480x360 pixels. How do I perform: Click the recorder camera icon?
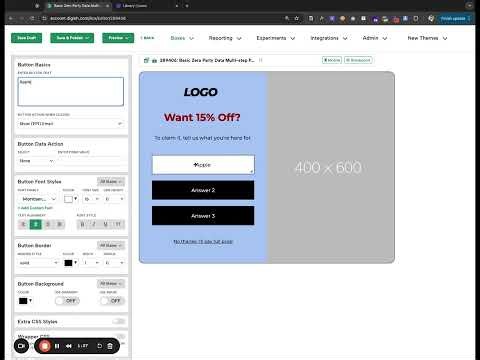pyautogui.click(x=21, y=346)
